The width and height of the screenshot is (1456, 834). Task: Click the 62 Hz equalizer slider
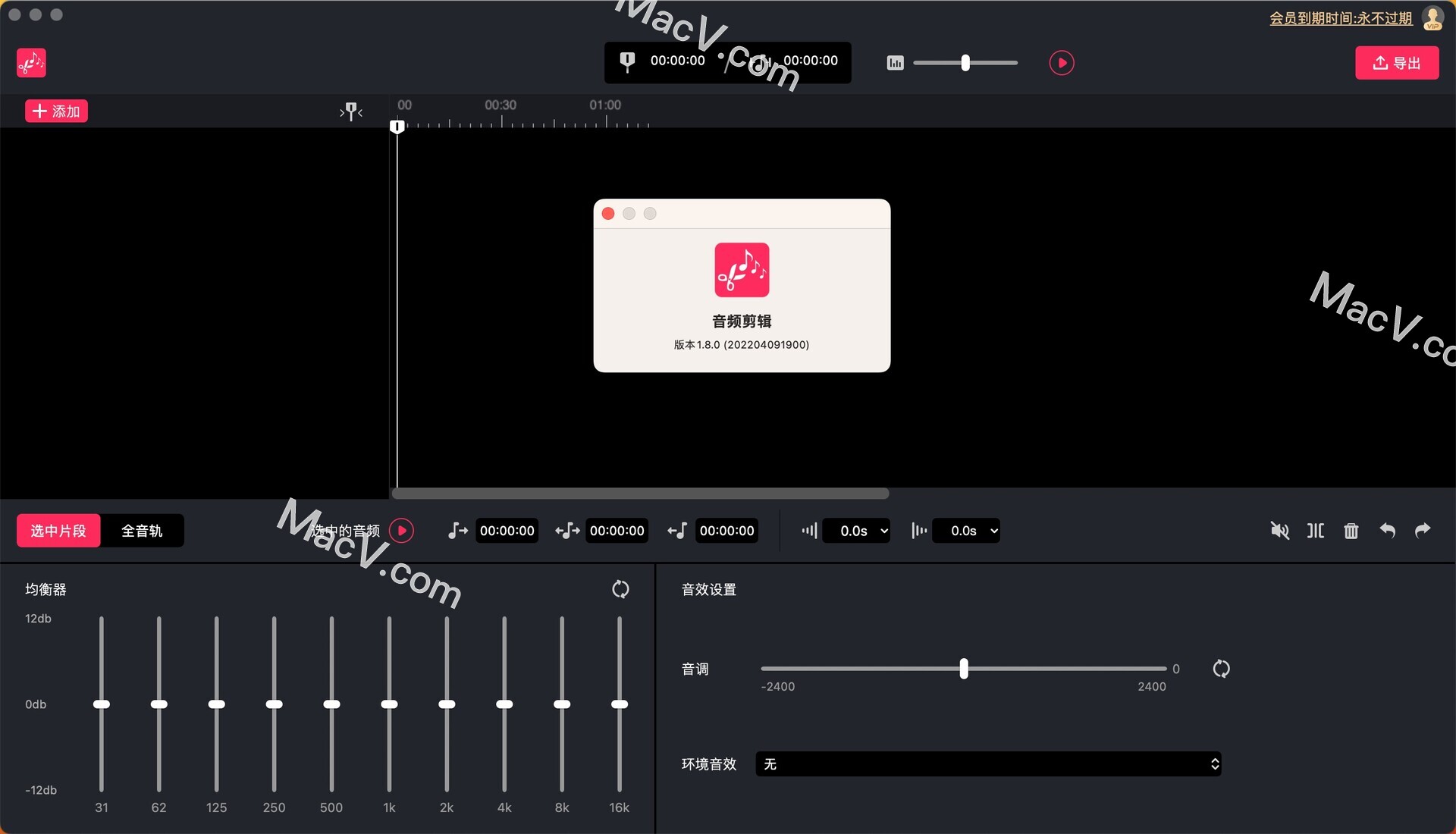158,704
